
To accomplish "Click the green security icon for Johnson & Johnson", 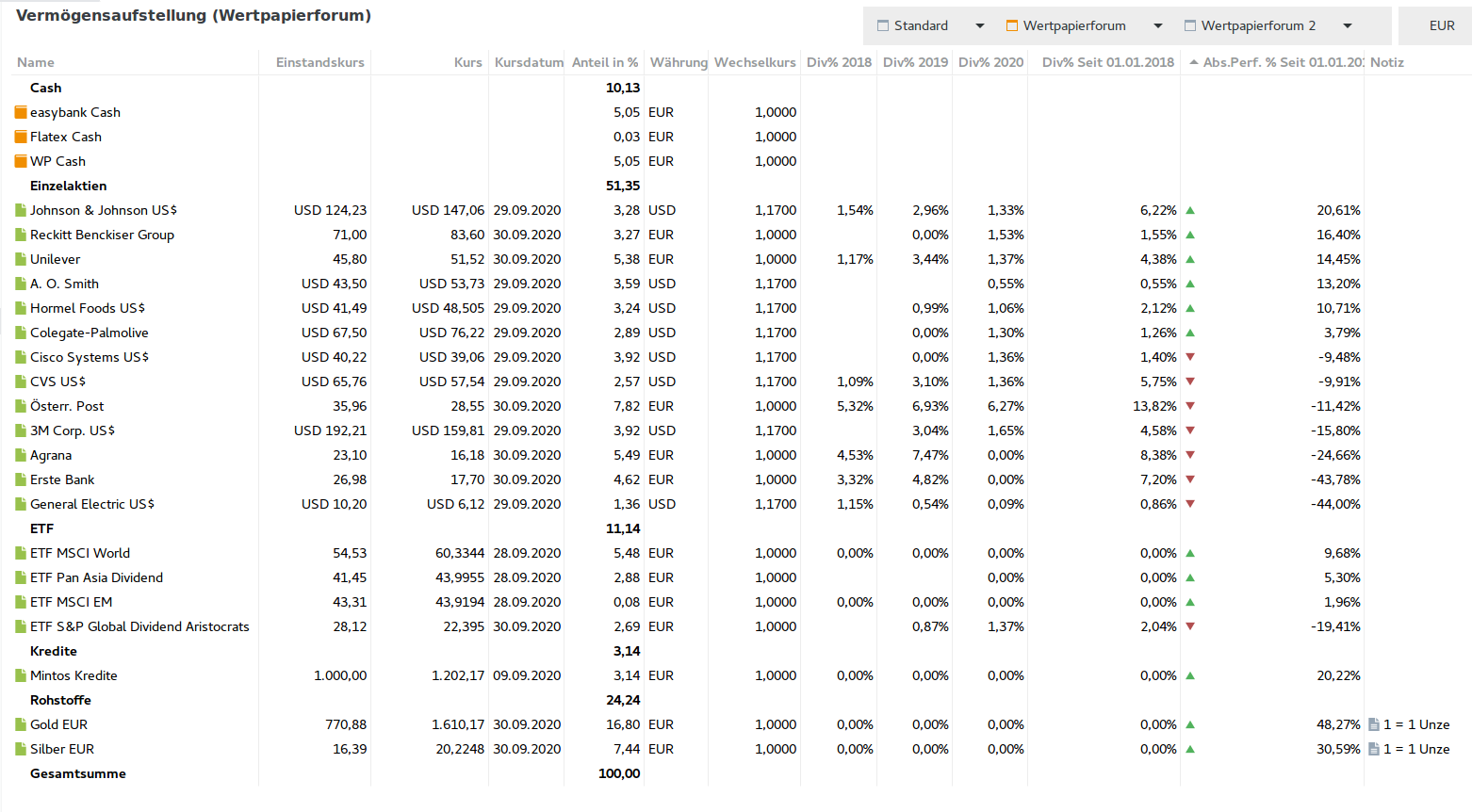I will (x=21, y=210).
